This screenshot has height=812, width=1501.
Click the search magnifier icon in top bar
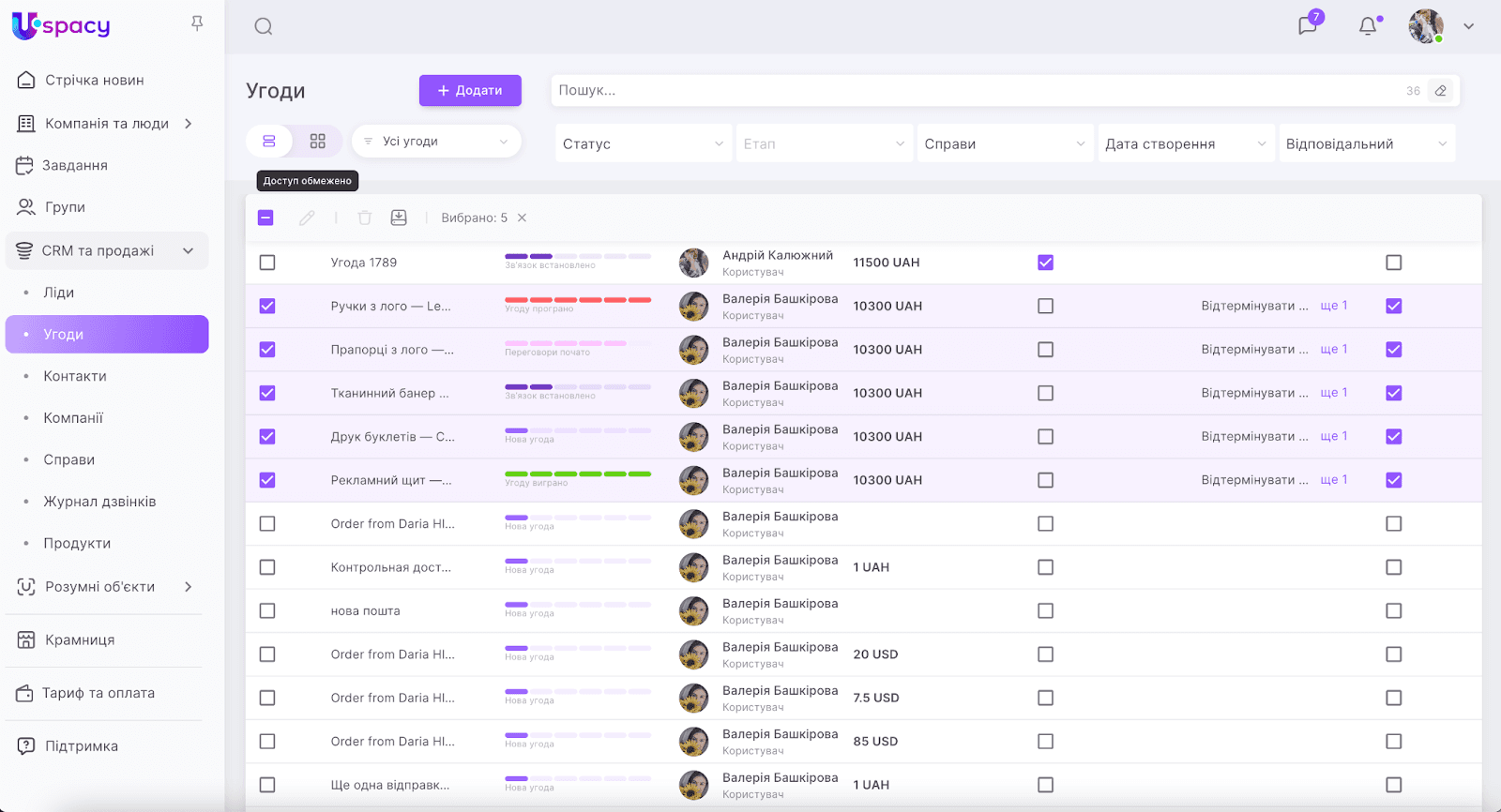click(264, 26)
